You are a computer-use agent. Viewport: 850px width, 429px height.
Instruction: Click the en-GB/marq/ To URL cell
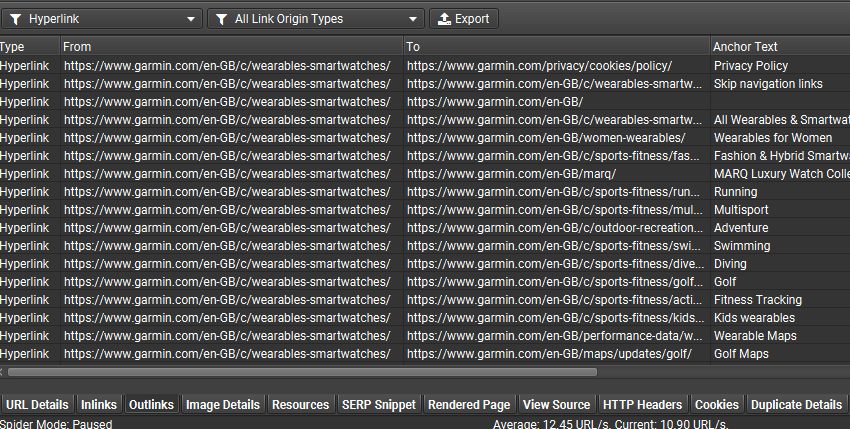[557, 174]
